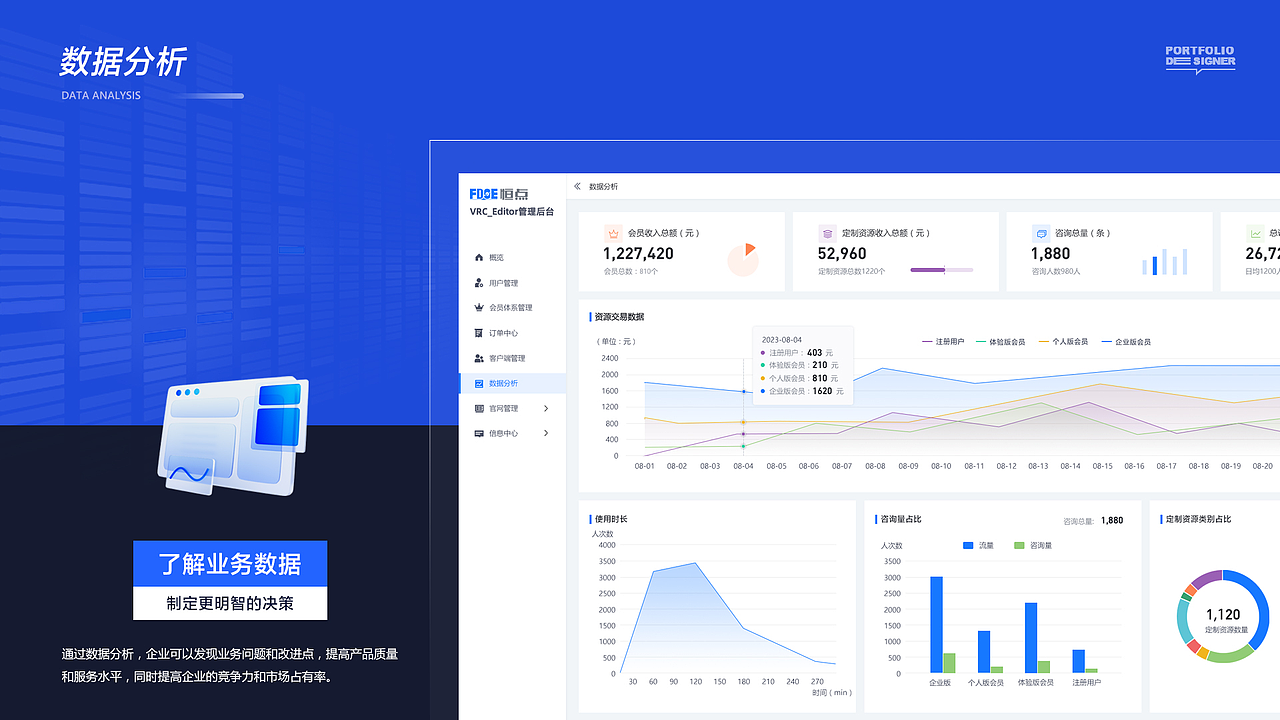Click orange crown icon on 会员收入总额 card
The height and width of the screenshot is (720, 1280).
click(x=613, y=233)
